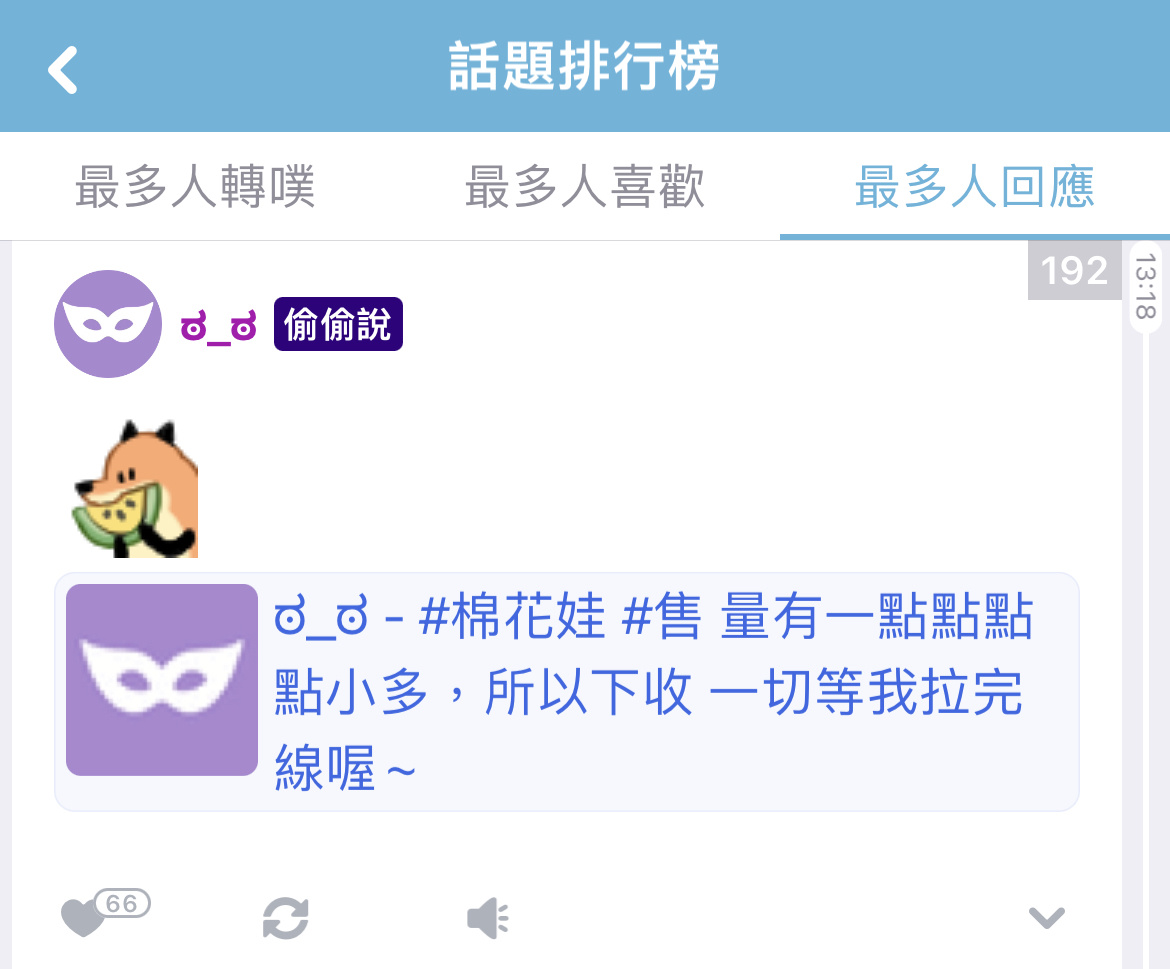This screenshot has width=1170, height=969.
Task: Replurk using the circular arrows icon
Action: (x=286, y=918)
